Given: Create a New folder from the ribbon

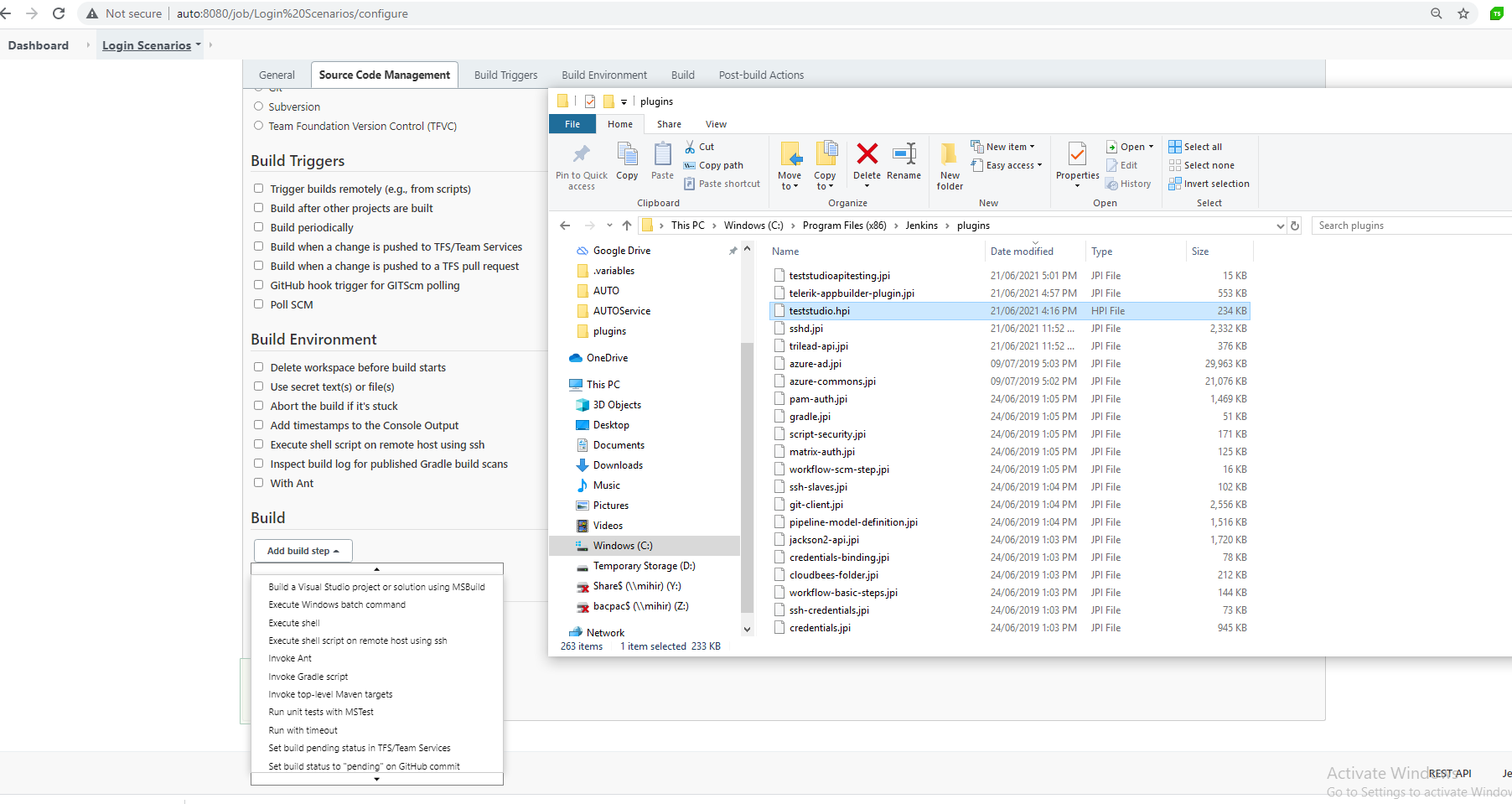Looking at the screenshot, I should click(x=950, y=165).
